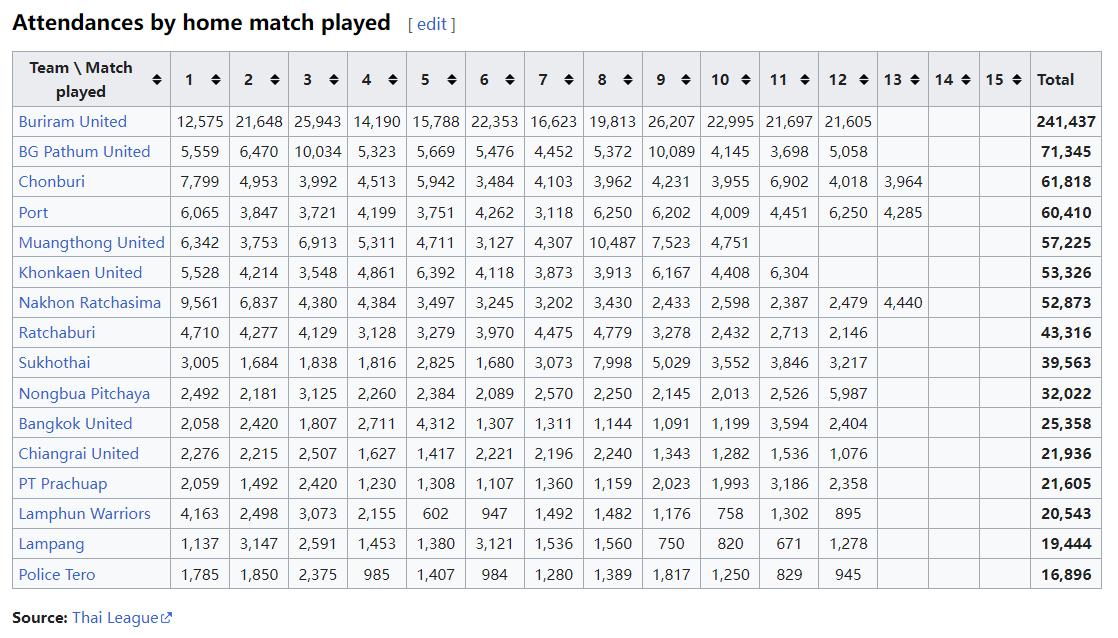Open Buriram United team page

point(72,122)
